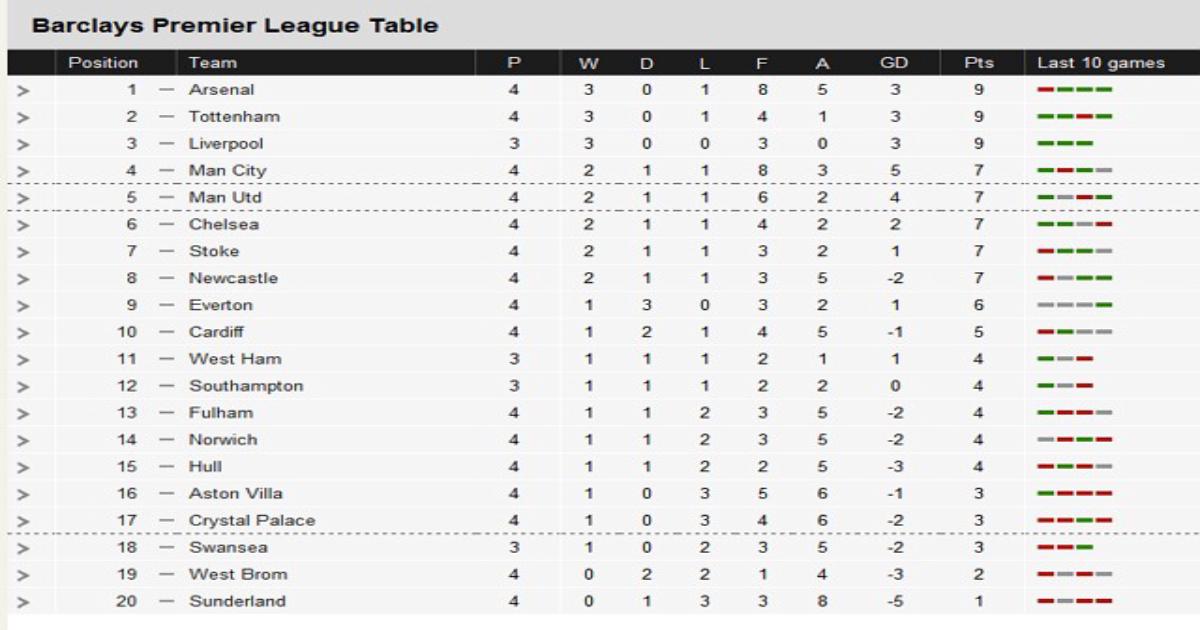Open the expand arrow beside Man Utd
1200x630 pixels.
pos(24,198)
